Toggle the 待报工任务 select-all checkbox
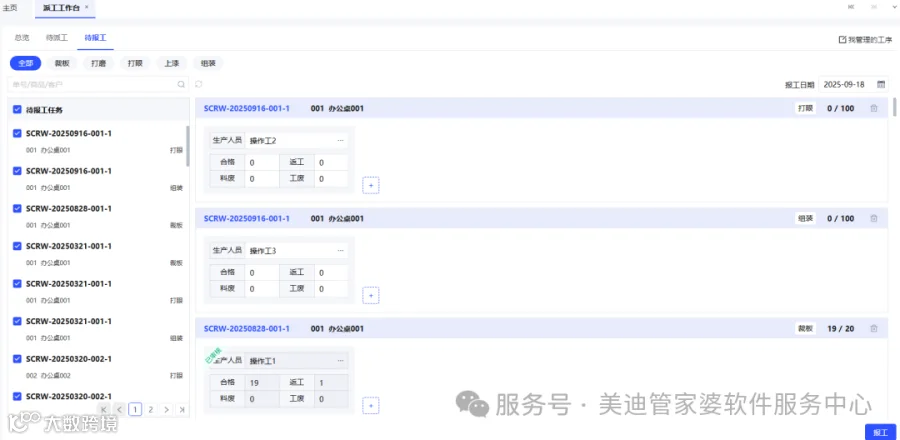The height and width of the screenshot is (440, 900). tap(17, 110)
